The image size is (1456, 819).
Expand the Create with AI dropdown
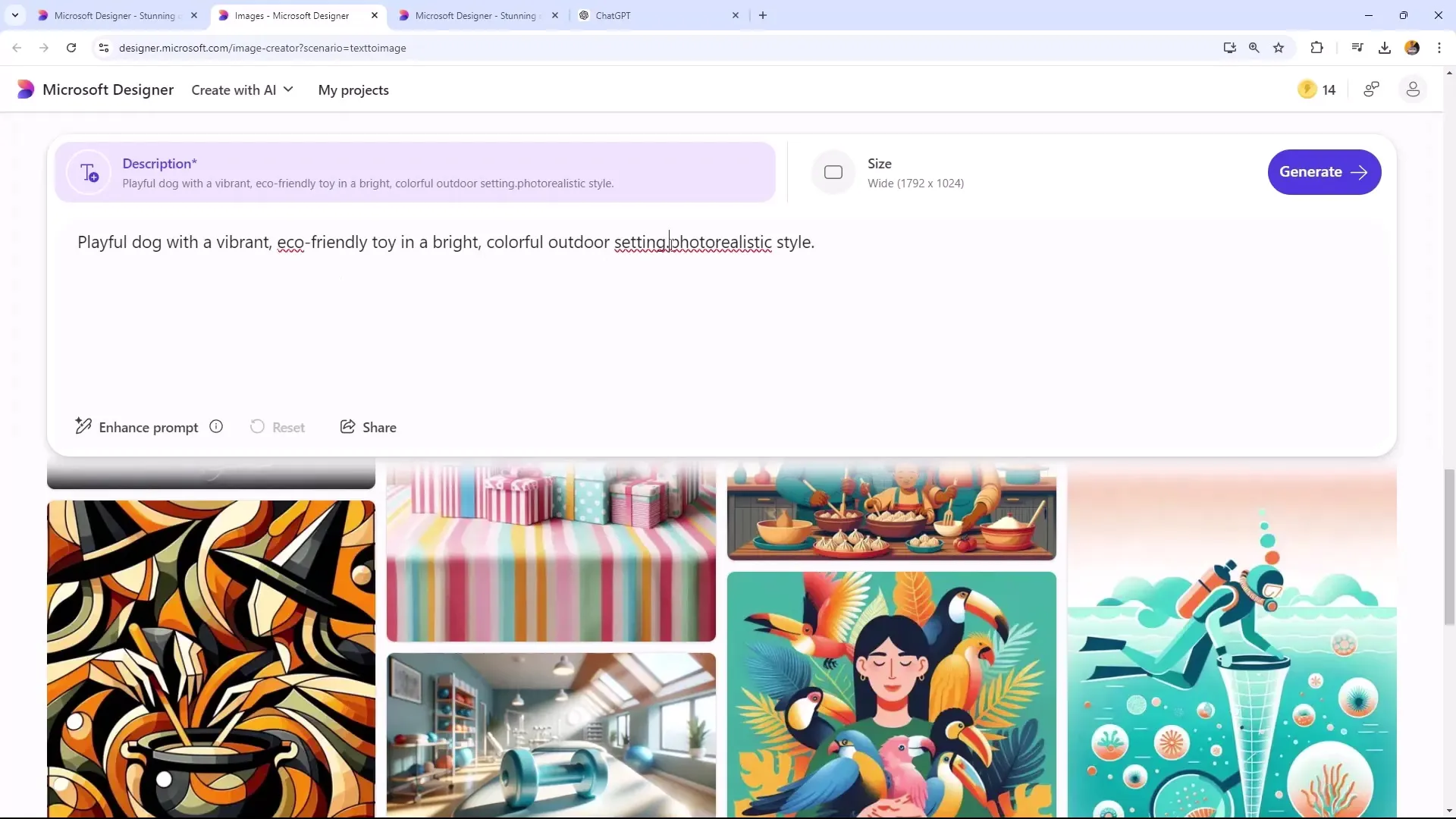click(x=244, y=90)
